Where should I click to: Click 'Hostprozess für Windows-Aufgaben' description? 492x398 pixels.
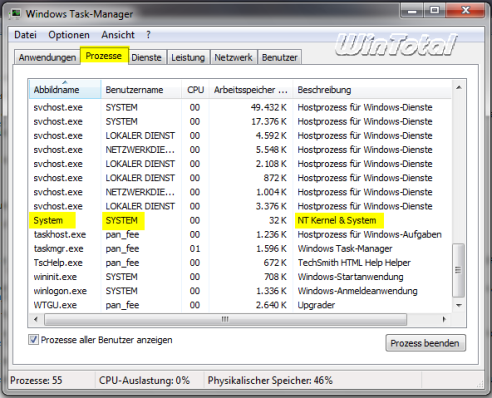coord(369,235)
